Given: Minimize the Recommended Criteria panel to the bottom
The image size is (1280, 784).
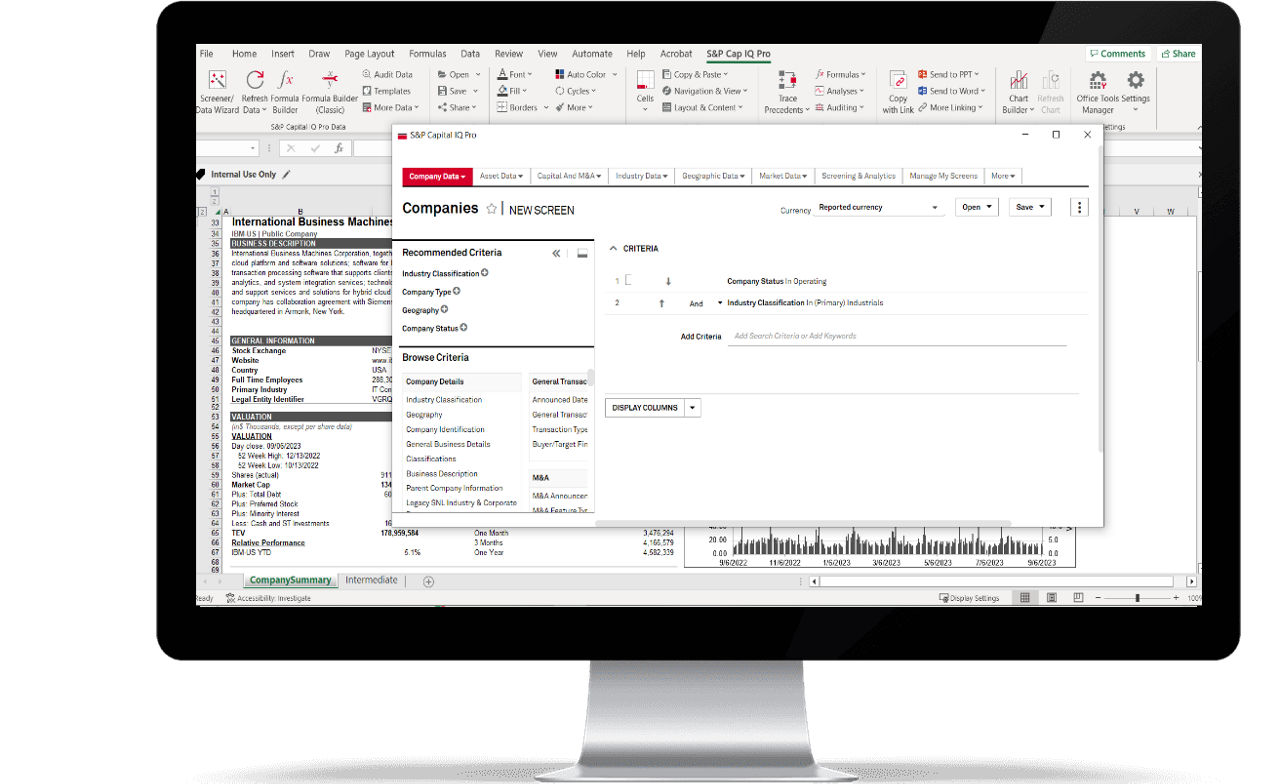Looking at the screenshot, I should point(582,253).
